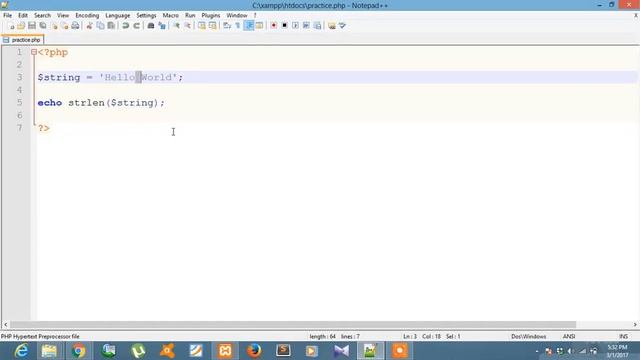Open the Run menu
The height and width of the screenshot is (360, 640).
[x=190, y=15]
